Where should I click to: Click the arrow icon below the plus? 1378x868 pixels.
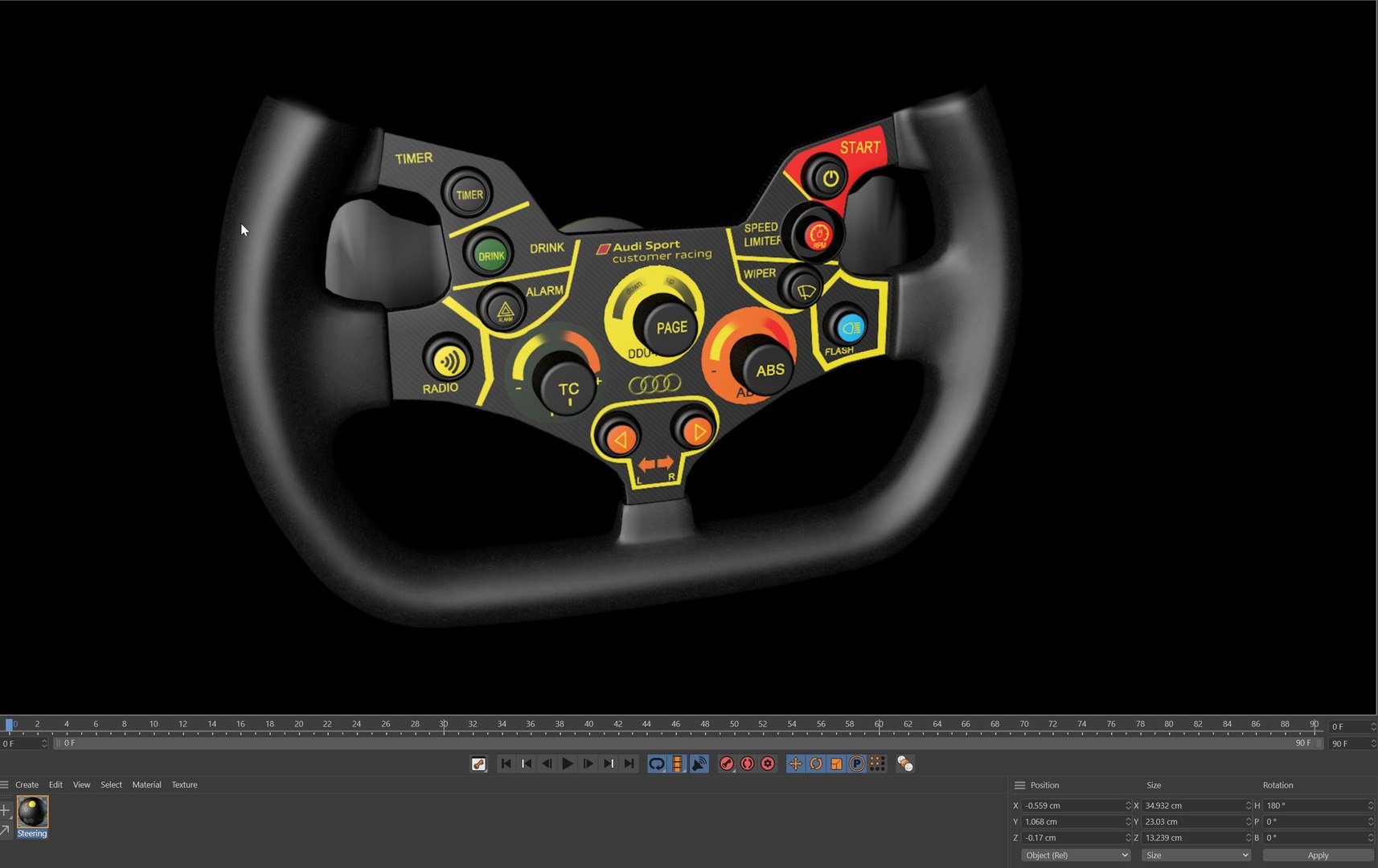[5, 830]
